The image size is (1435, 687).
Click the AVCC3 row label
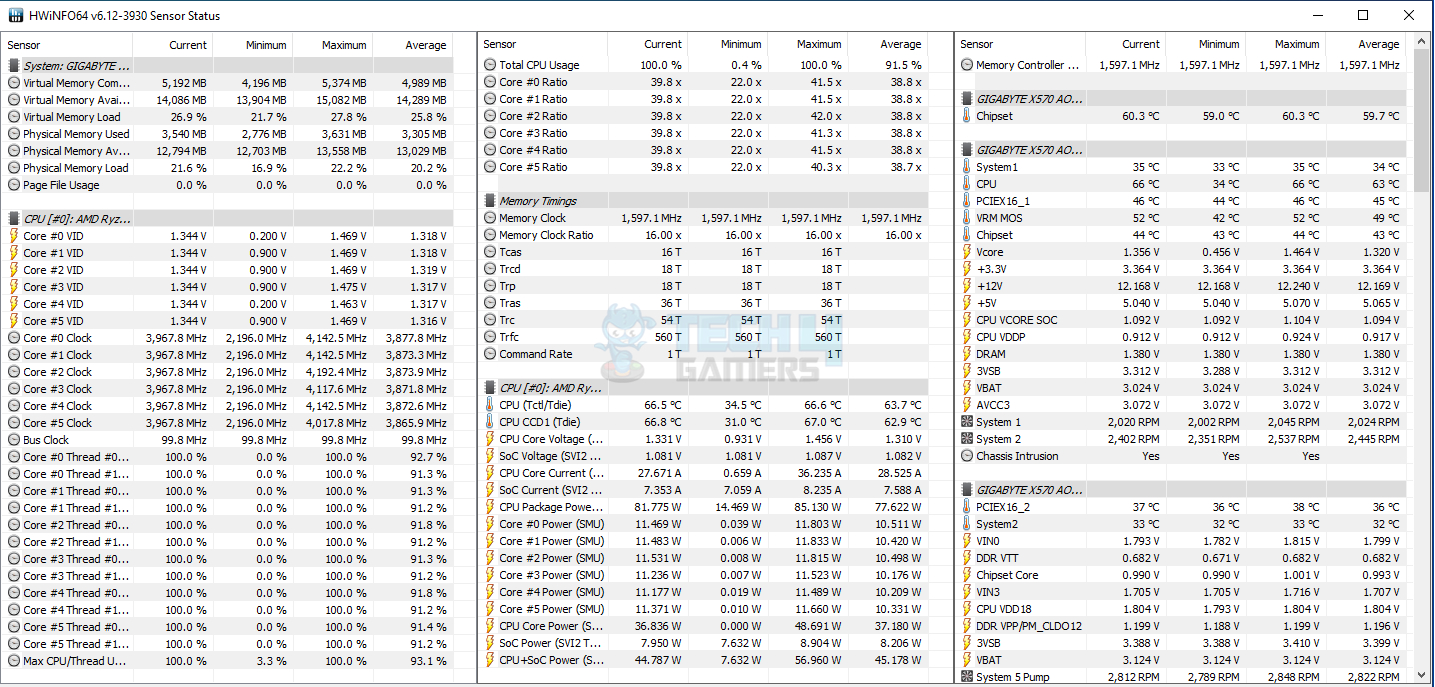coord(993,405)
